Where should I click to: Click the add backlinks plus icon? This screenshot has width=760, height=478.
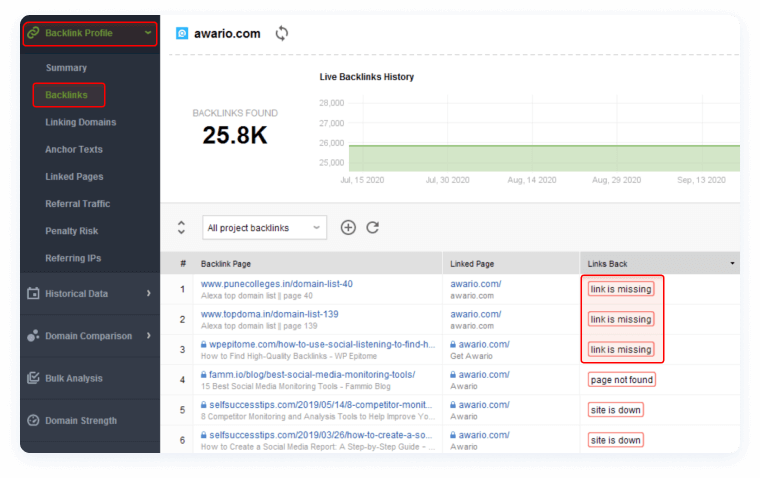pyautogui.click(x=348, y=227)
